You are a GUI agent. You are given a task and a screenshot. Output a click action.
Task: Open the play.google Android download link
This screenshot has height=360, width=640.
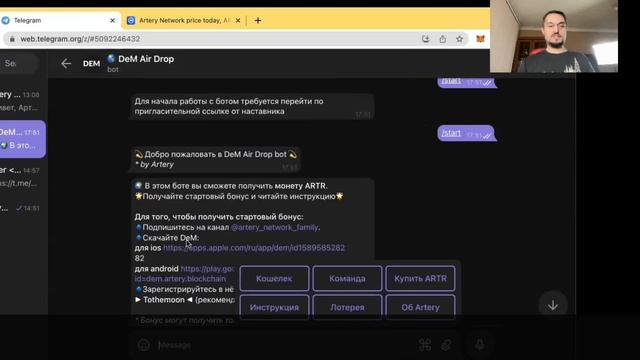pos(207,269)
